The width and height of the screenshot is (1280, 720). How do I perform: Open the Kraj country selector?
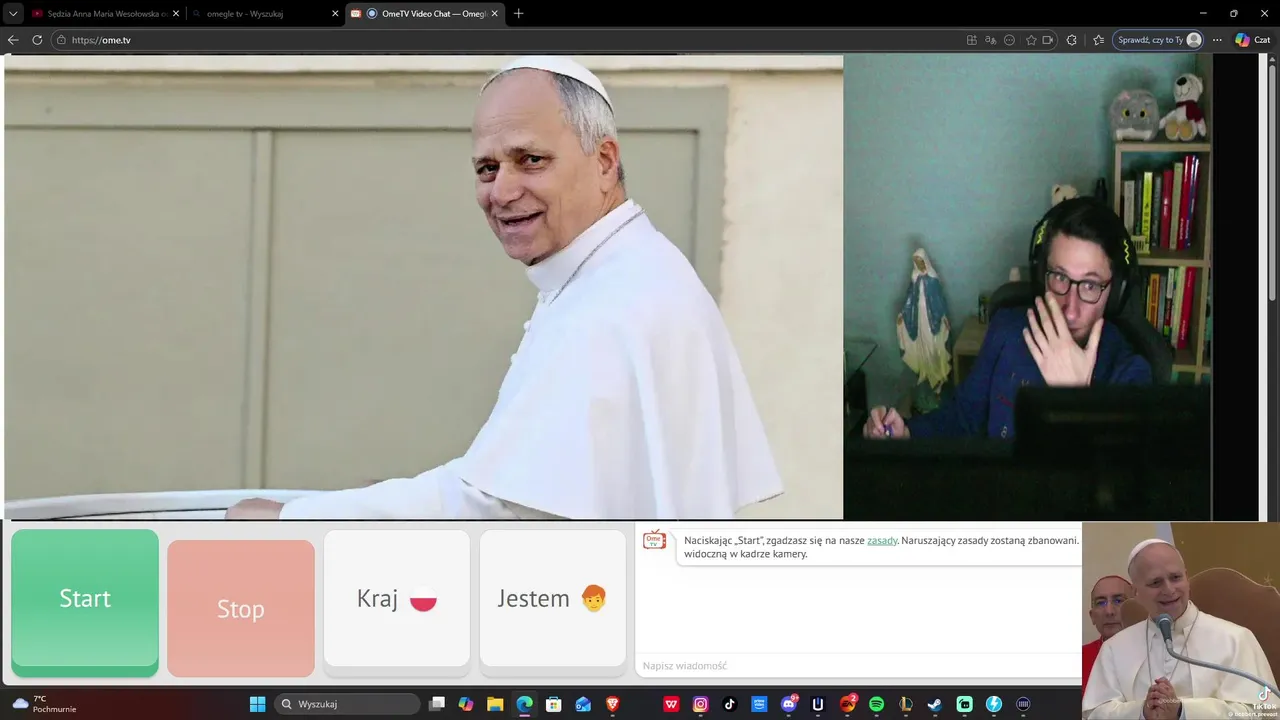(x=397, y=598)
